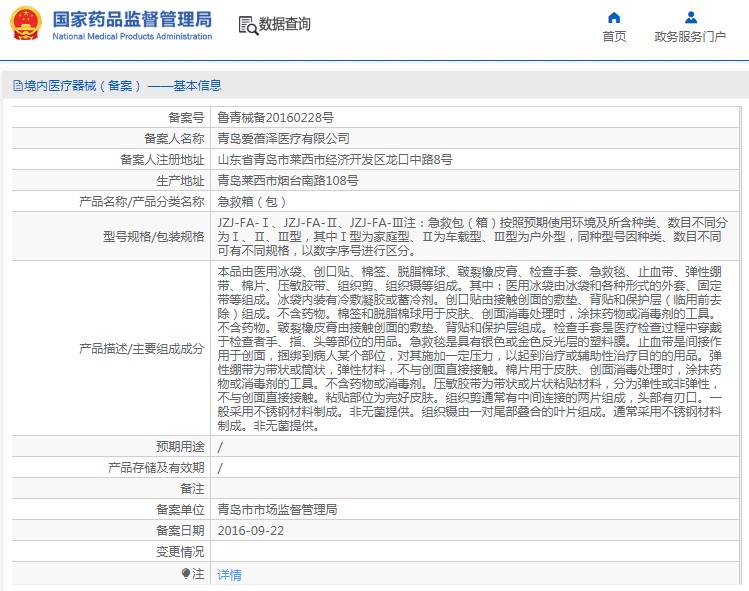
Task: Click the home icon above 首页
Action: coord(614,17)
